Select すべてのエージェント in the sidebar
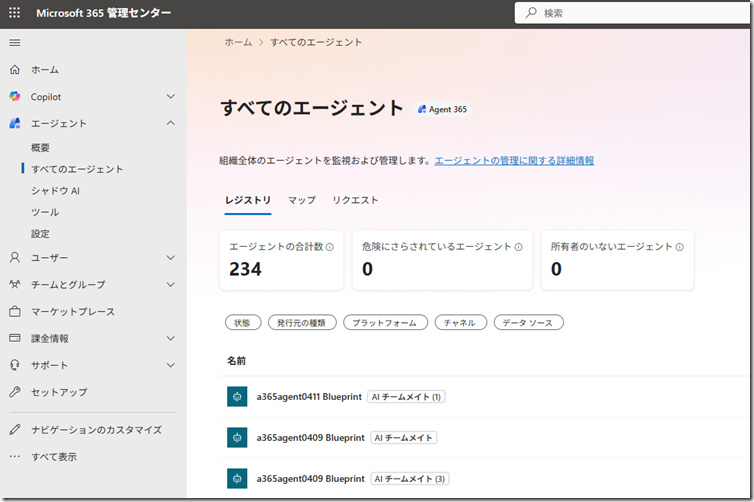754x502 pixels. (x=77, y=169)
